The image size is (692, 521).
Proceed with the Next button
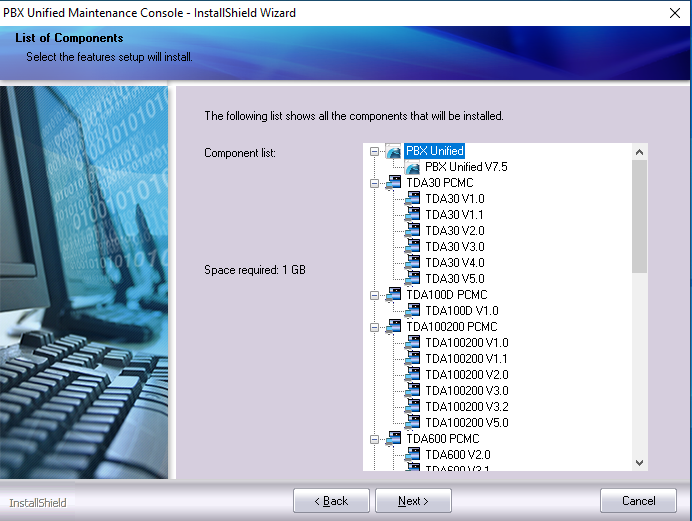(413, 501)
